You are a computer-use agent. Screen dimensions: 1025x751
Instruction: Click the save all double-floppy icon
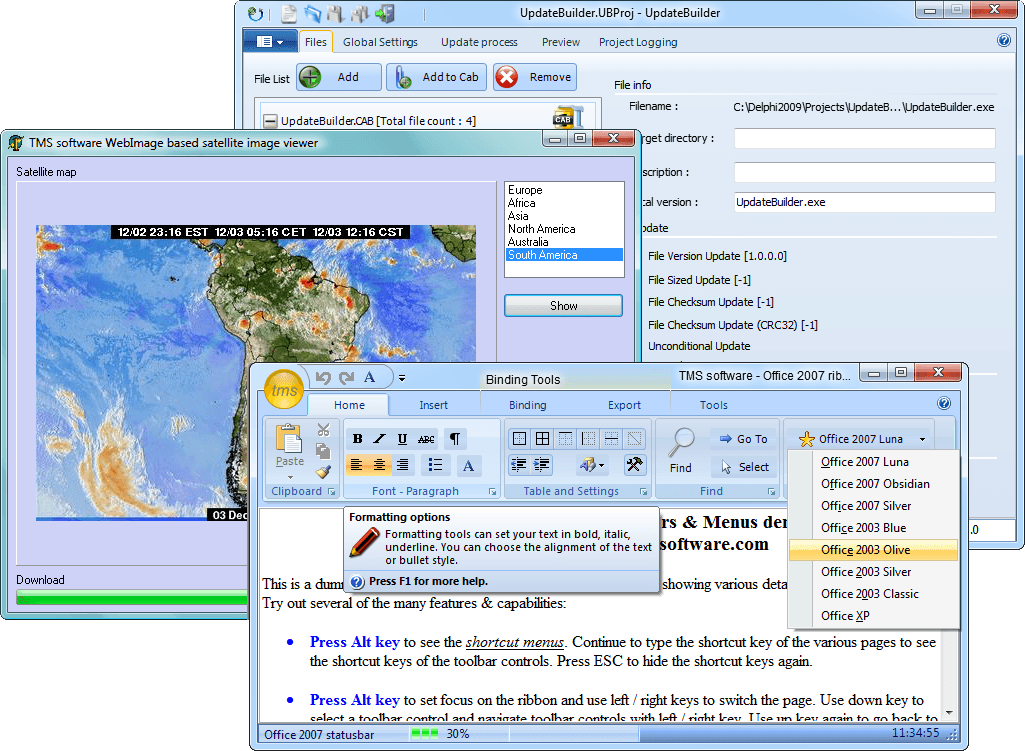(360, 13)
